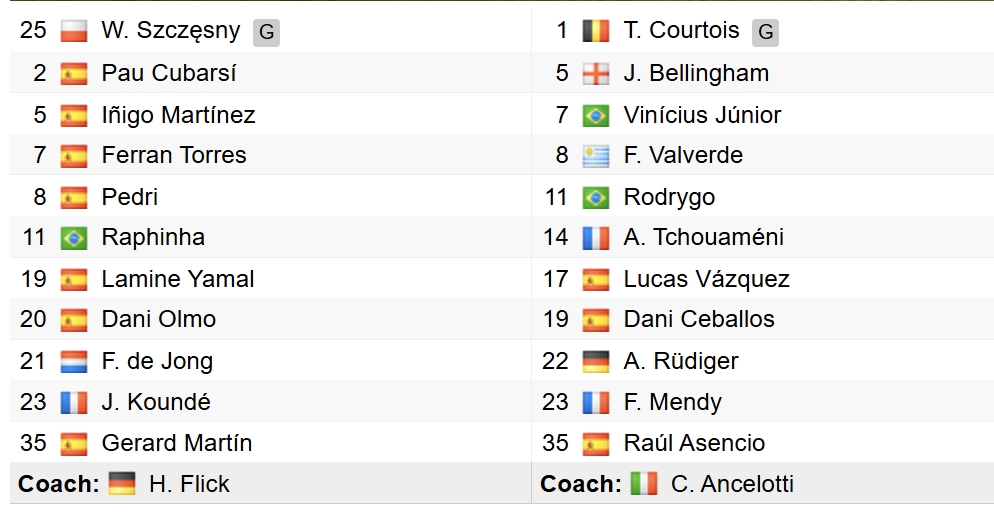The image size is (994, 513).
Task: Click the goalkeeper G badge for Courtois
Action: point(765,32)
